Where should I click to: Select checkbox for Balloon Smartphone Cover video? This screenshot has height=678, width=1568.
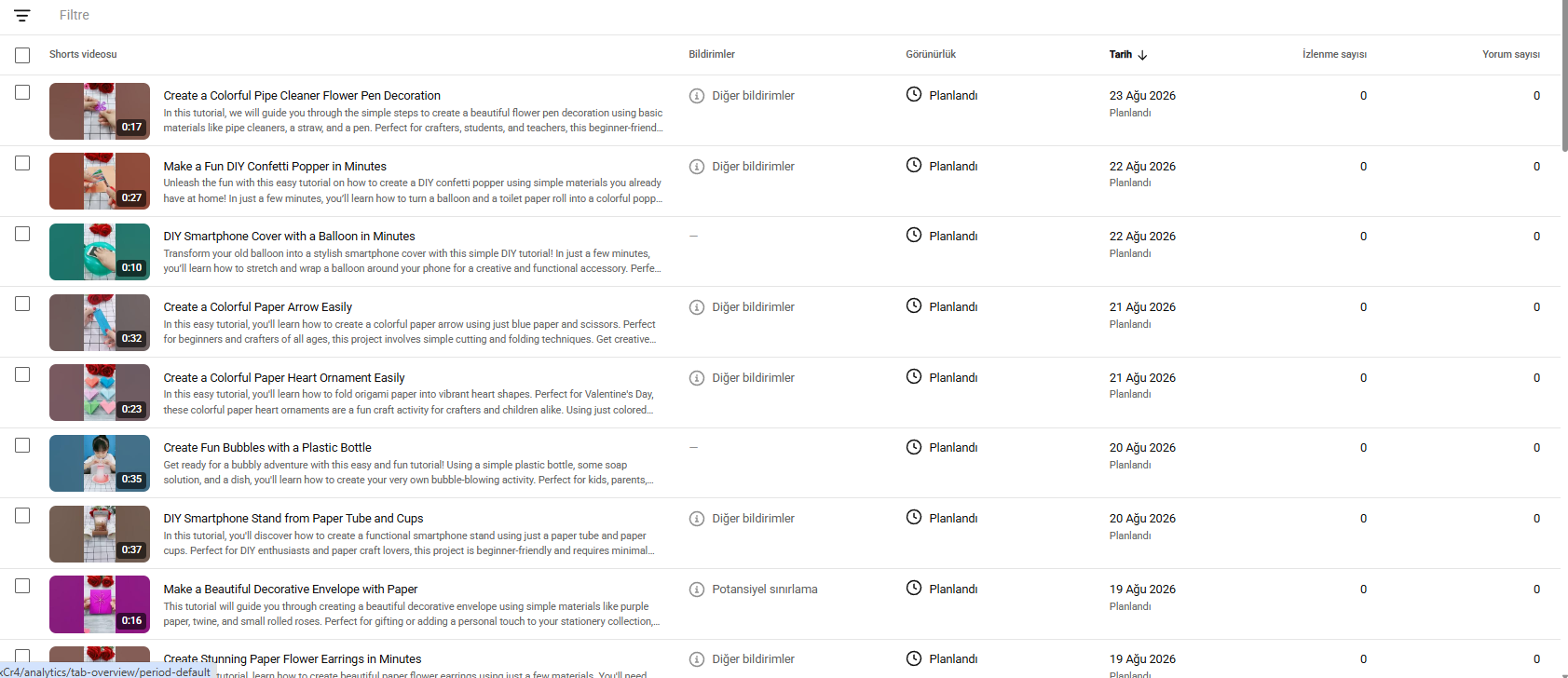click(x=22, y=234)
